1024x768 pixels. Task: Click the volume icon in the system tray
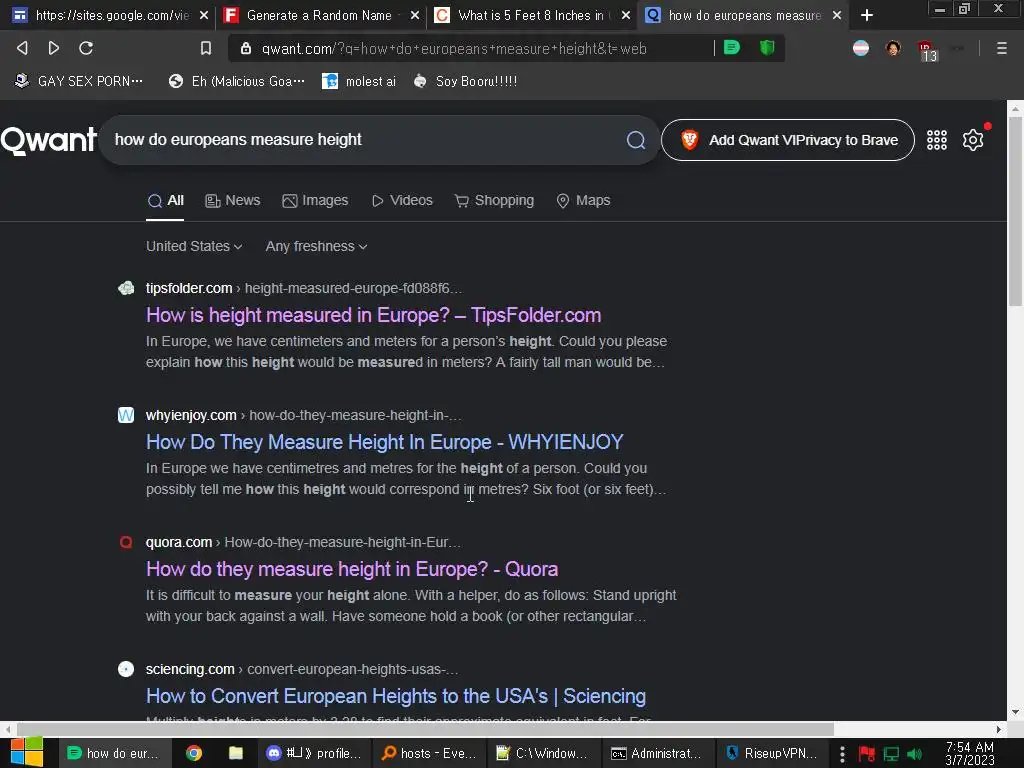coord(915,754)
